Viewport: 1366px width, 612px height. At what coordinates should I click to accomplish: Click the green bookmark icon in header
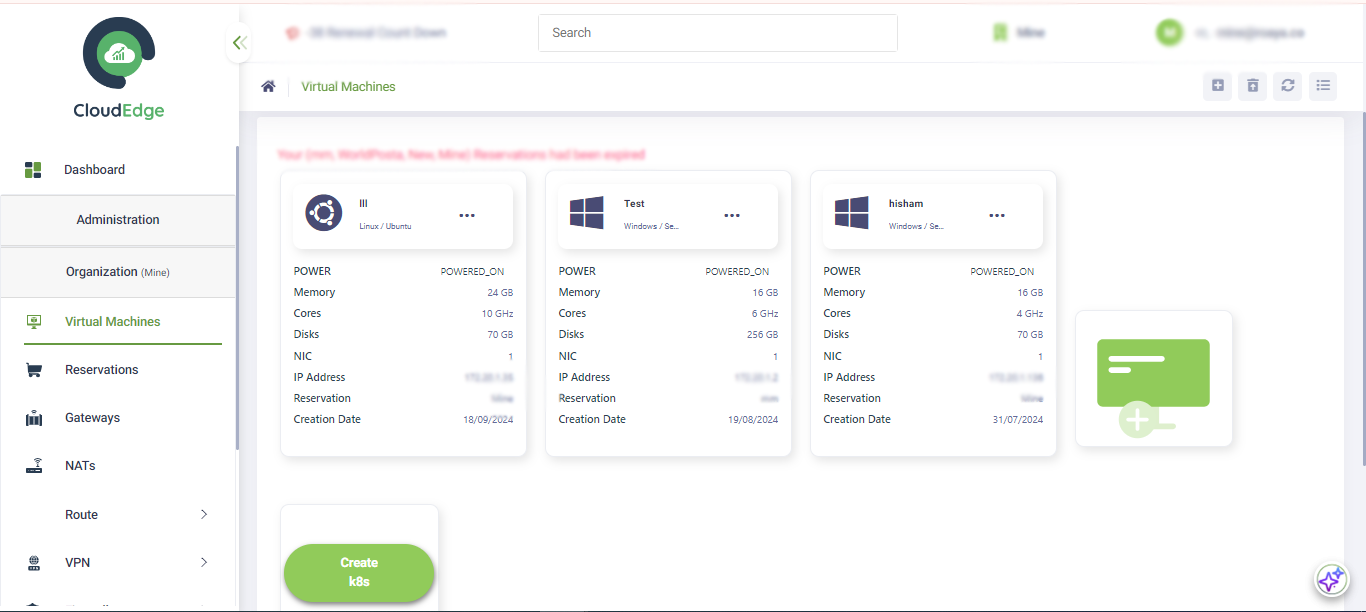999,33
